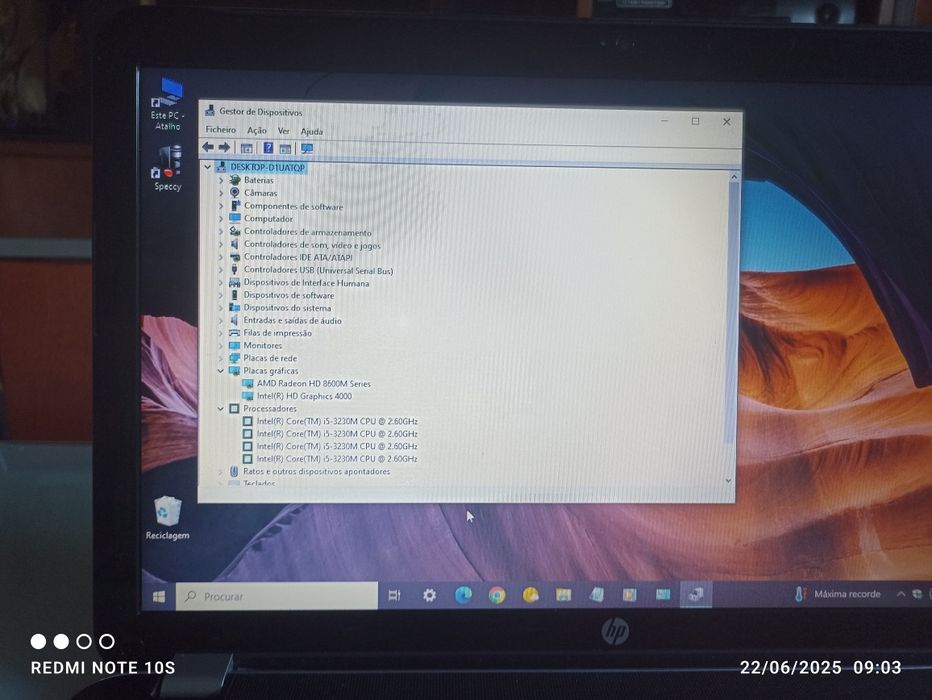Open the Ajuda menu
The width and height of the screenshot is (932, 700).
311,131
